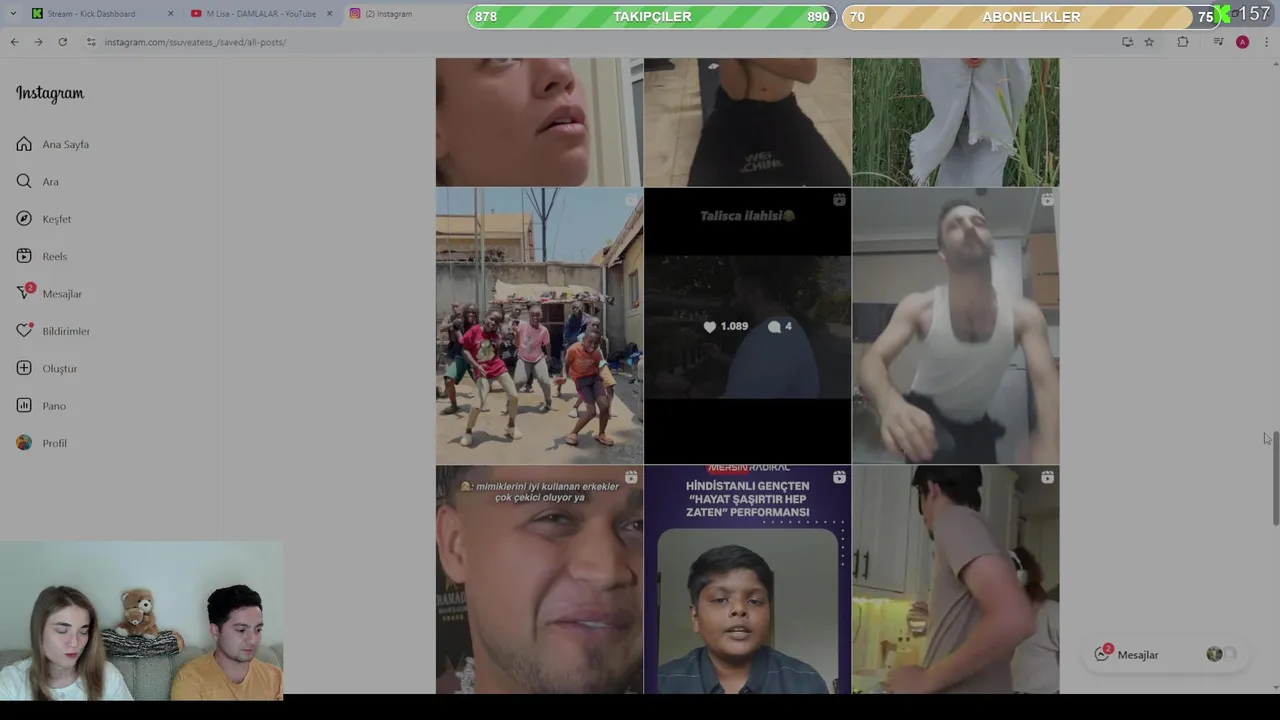Image resolution: width=1280 pixels, height=720 pixels.
Task: Go back with browser back arrow
Action: (14, 42)
